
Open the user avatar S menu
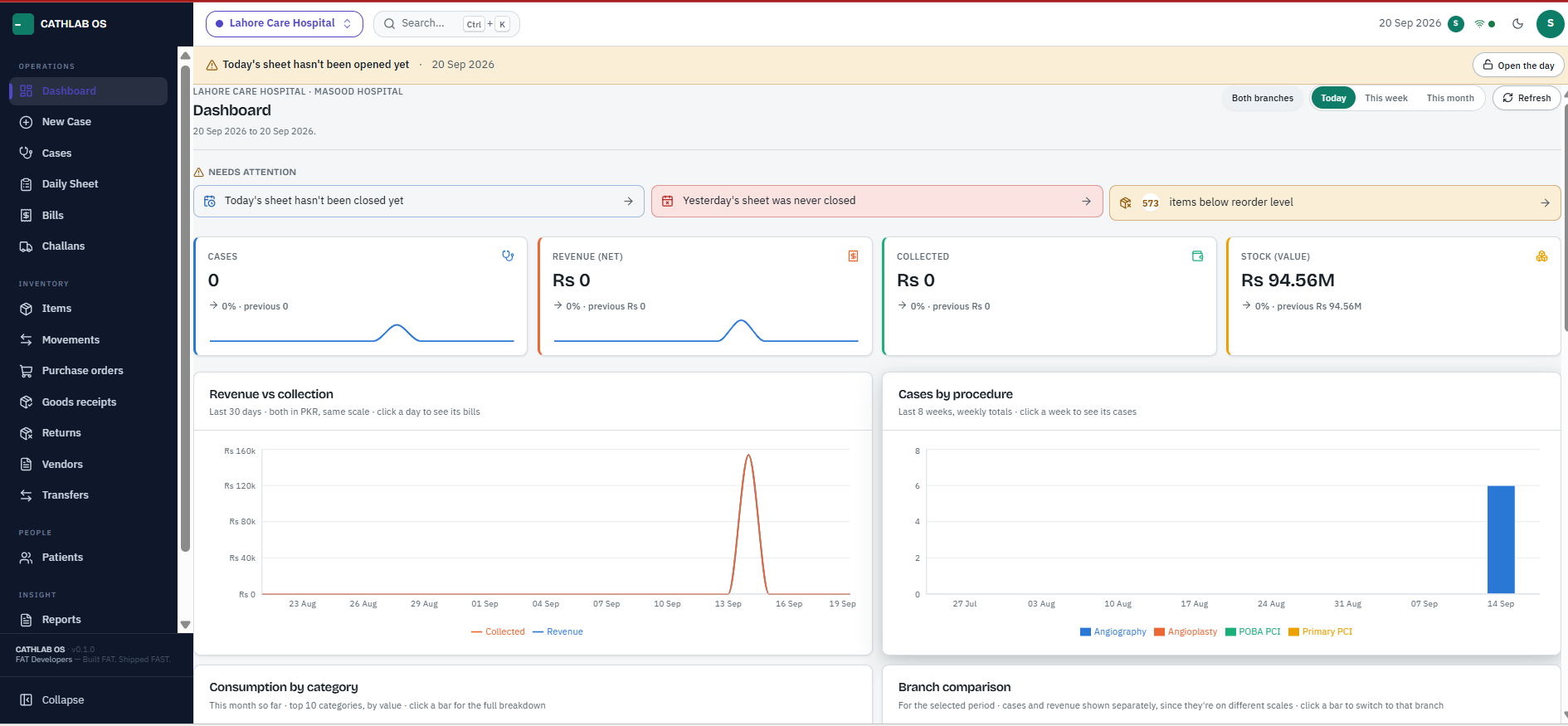tap(1550, 23)
